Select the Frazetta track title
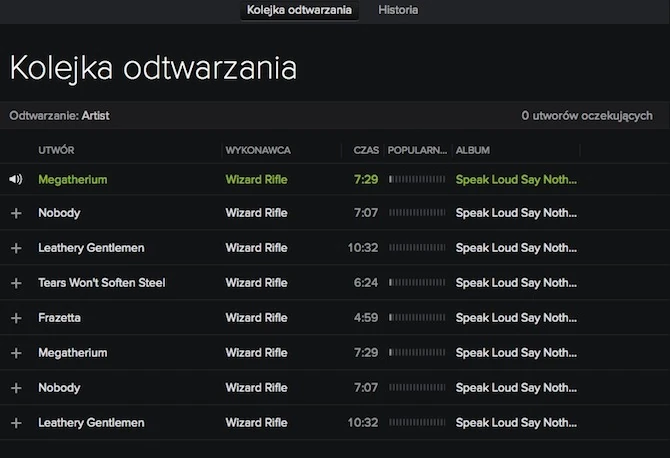Image resolution: width=670 pixels, height=458 pixels. (x=59, y=318)
